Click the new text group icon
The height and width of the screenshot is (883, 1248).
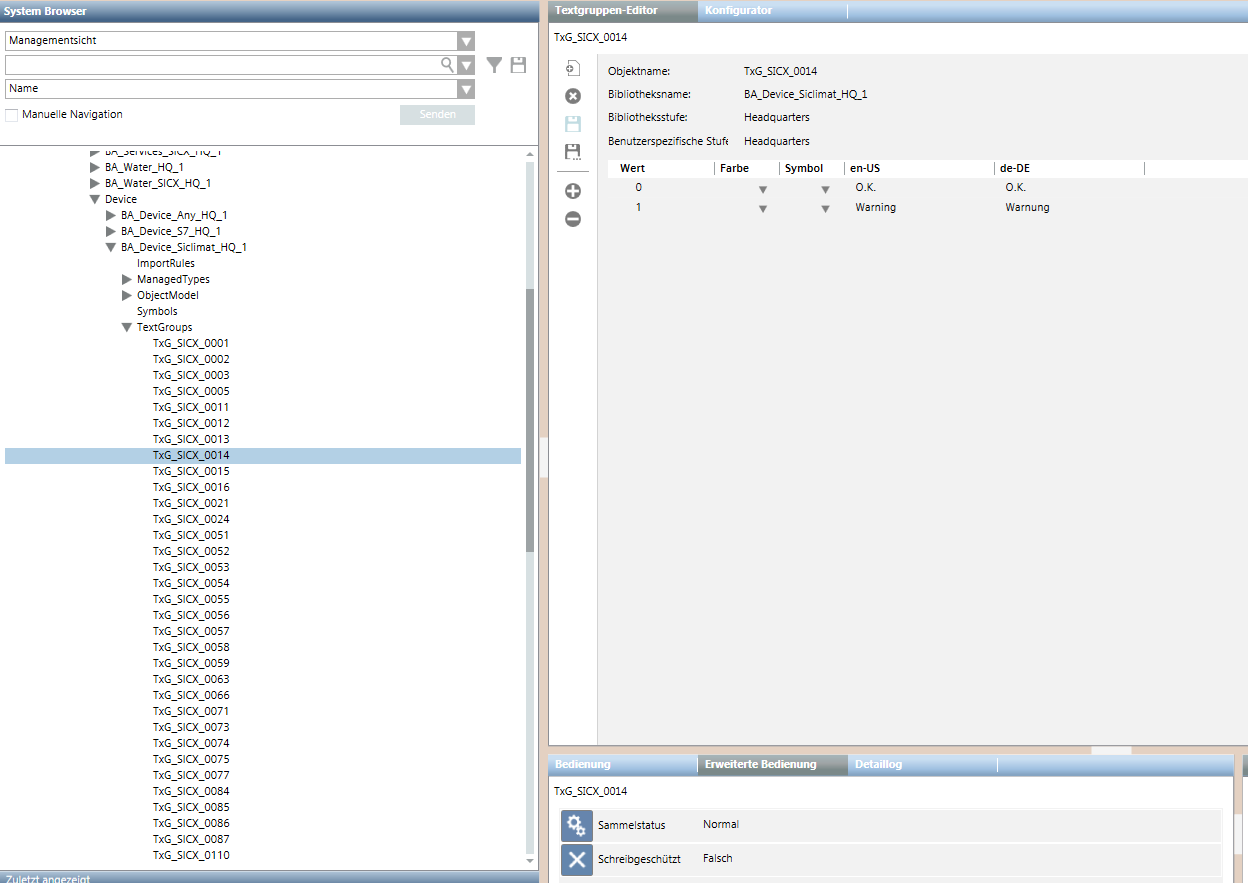click(572, 68)
